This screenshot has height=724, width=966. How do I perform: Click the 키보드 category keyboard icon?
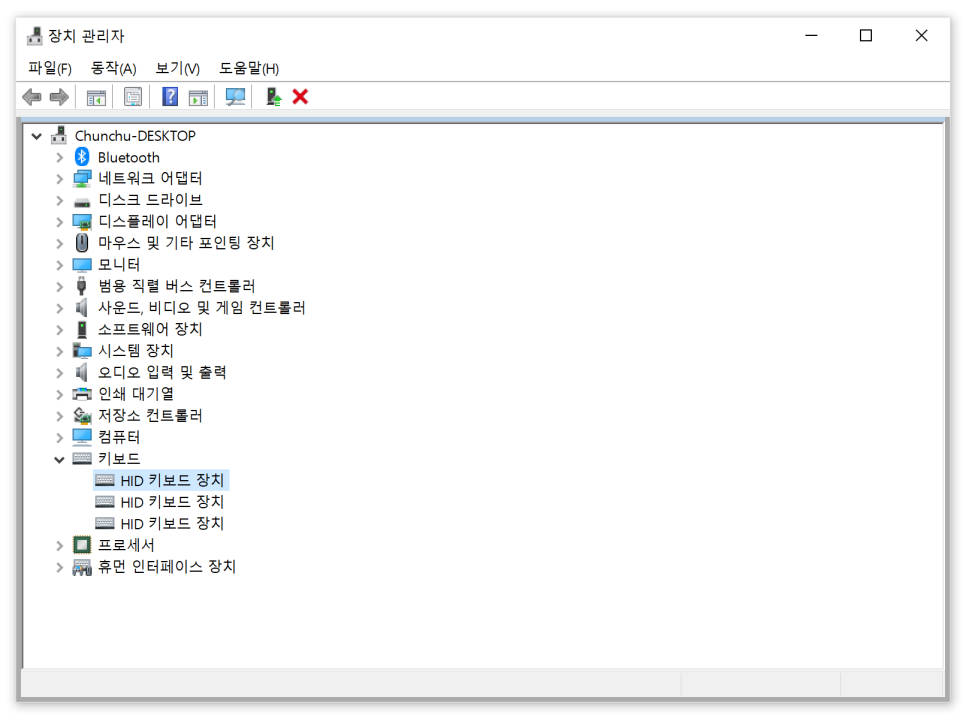pyautogui.click(x=82, y=458)
